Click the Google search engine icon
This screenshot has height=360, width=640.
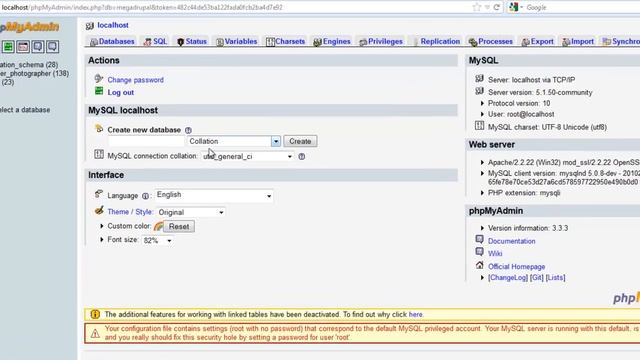click(513, 7)
